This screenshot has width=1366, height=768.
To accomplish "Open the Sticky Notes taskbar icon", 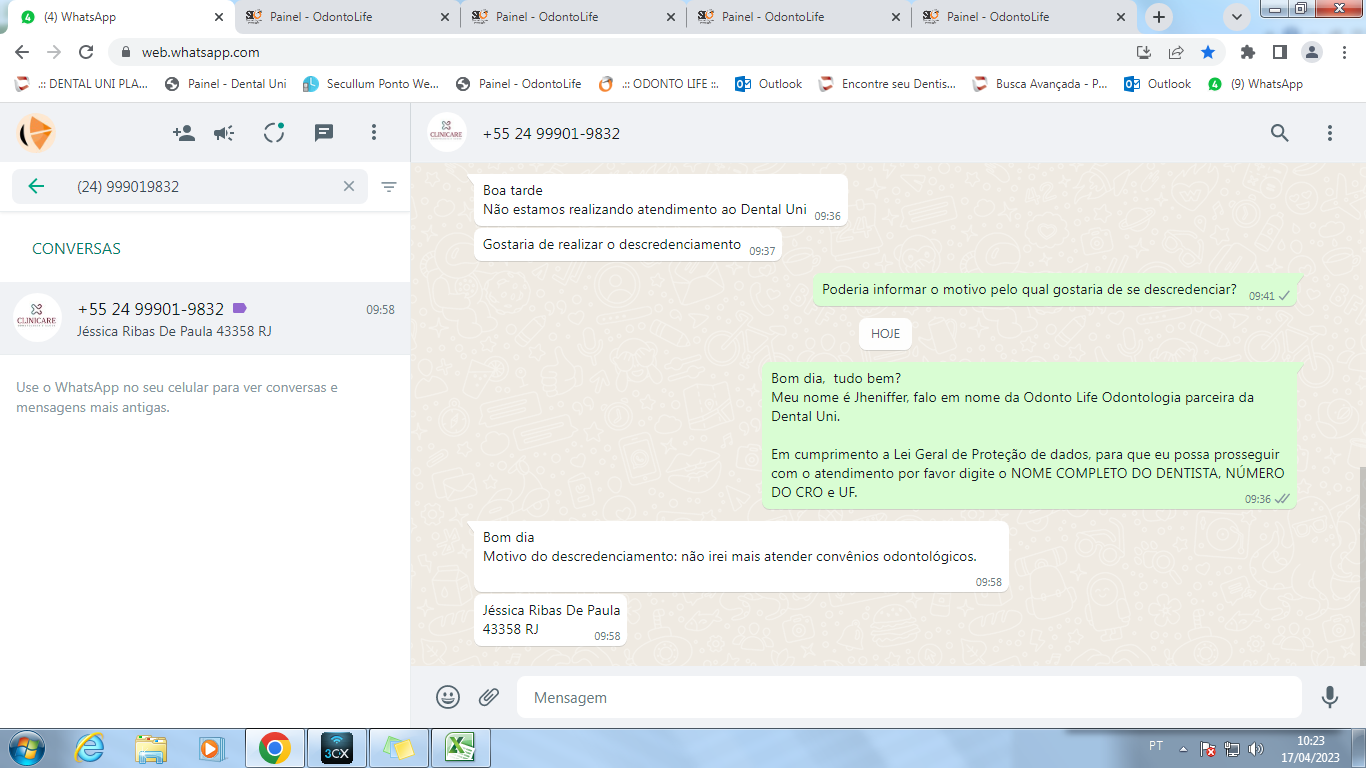I will 398,748.
